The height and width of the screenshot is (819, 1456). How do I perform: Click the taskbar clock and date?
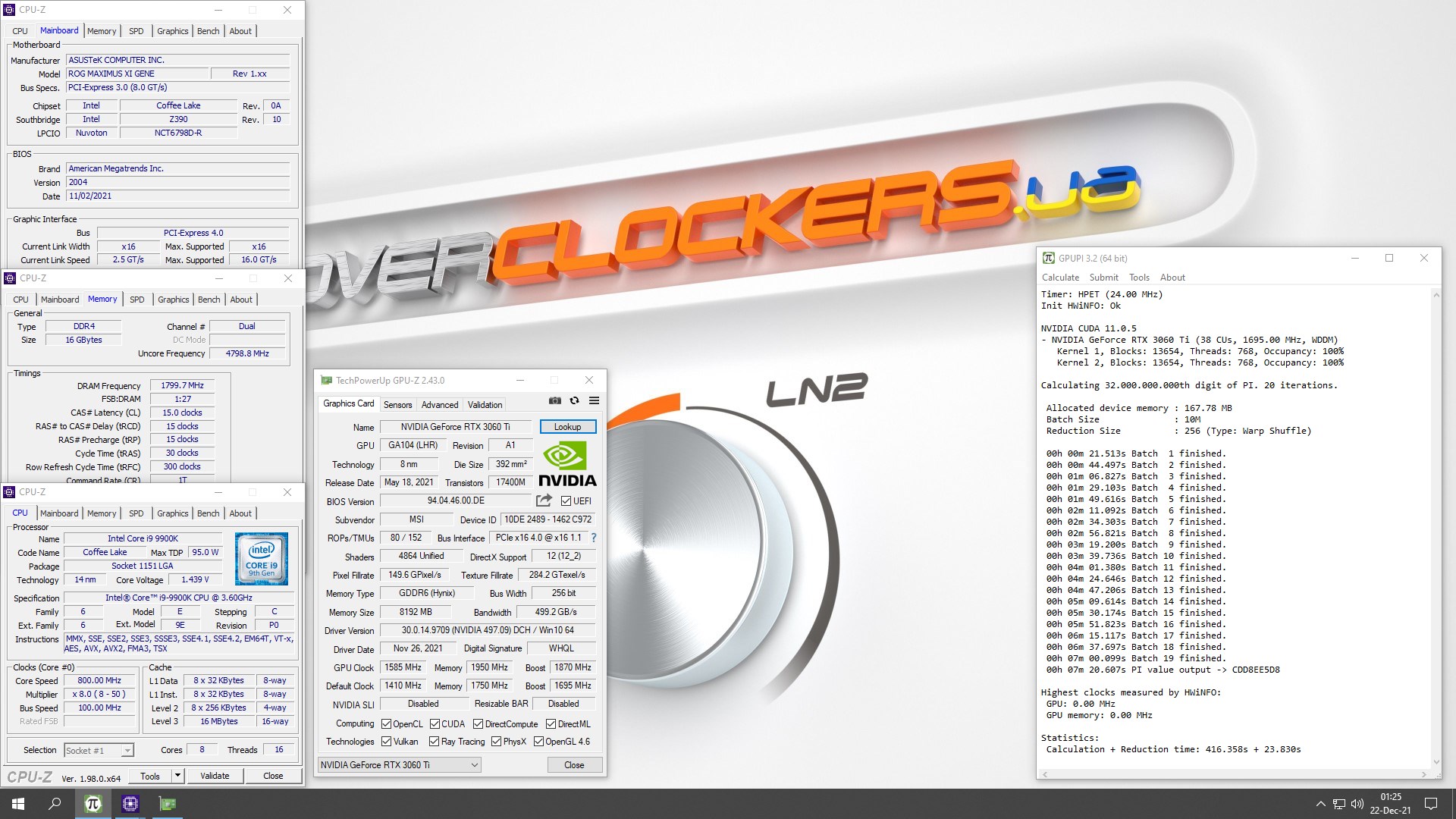pos(1390,804)
